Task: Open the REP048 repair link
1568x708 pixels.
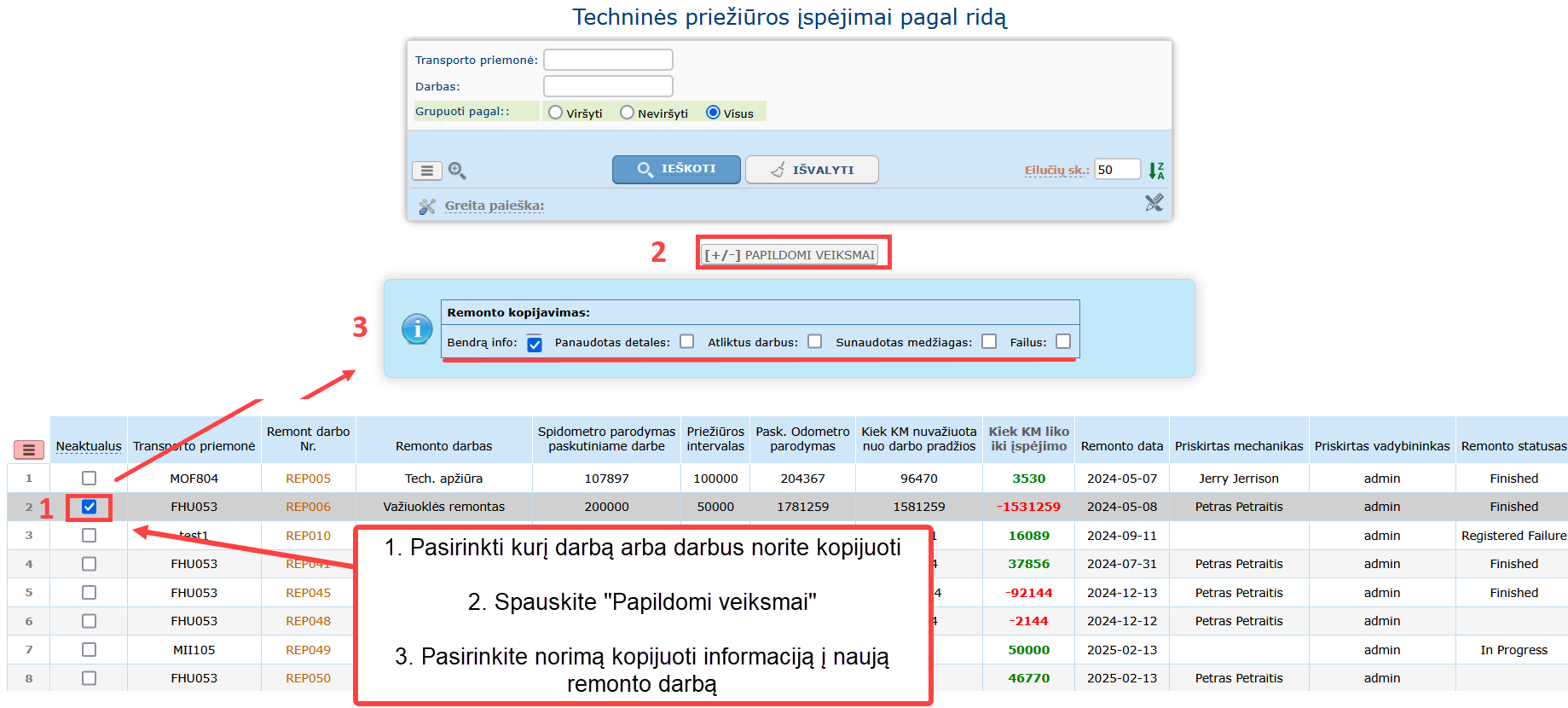Action: [x=308, y=621]
